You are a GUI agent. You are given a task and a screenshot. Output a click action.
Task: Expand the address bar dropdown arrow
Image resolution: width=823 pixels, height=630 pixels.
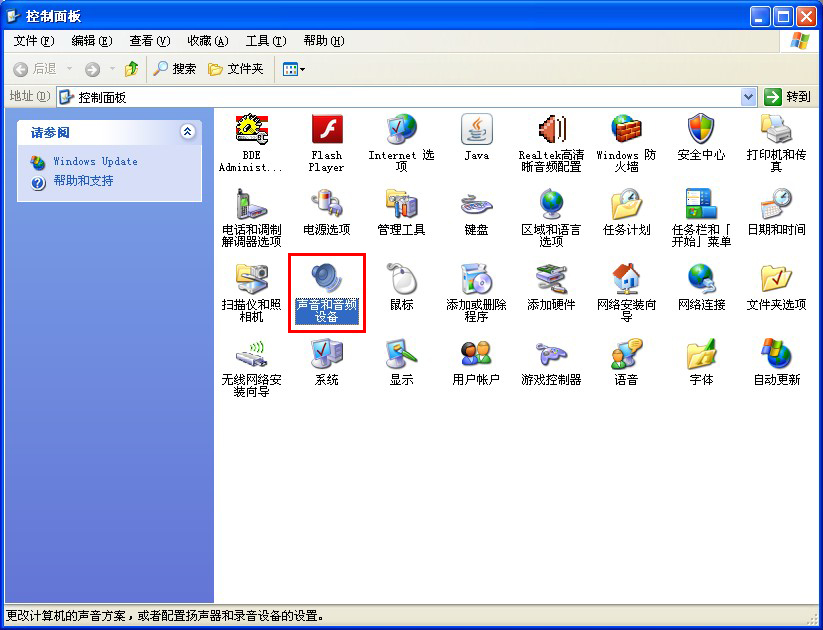click(748, 97)
